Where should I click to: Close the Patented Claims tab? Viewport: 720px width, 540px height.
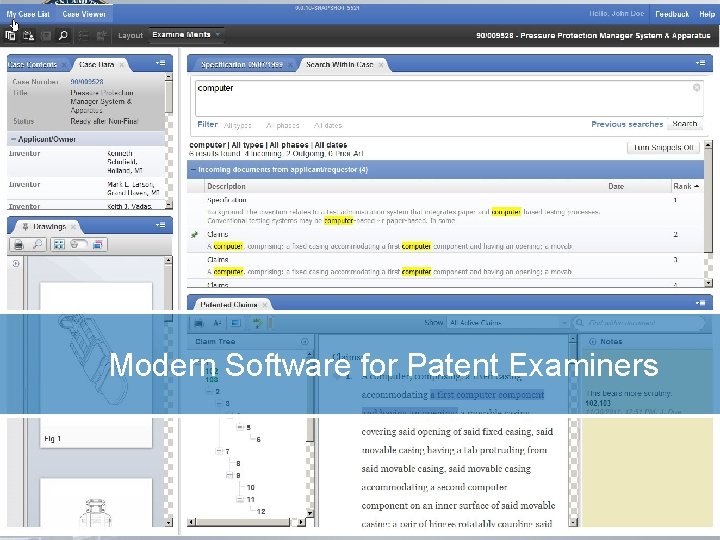pos(264,304)
